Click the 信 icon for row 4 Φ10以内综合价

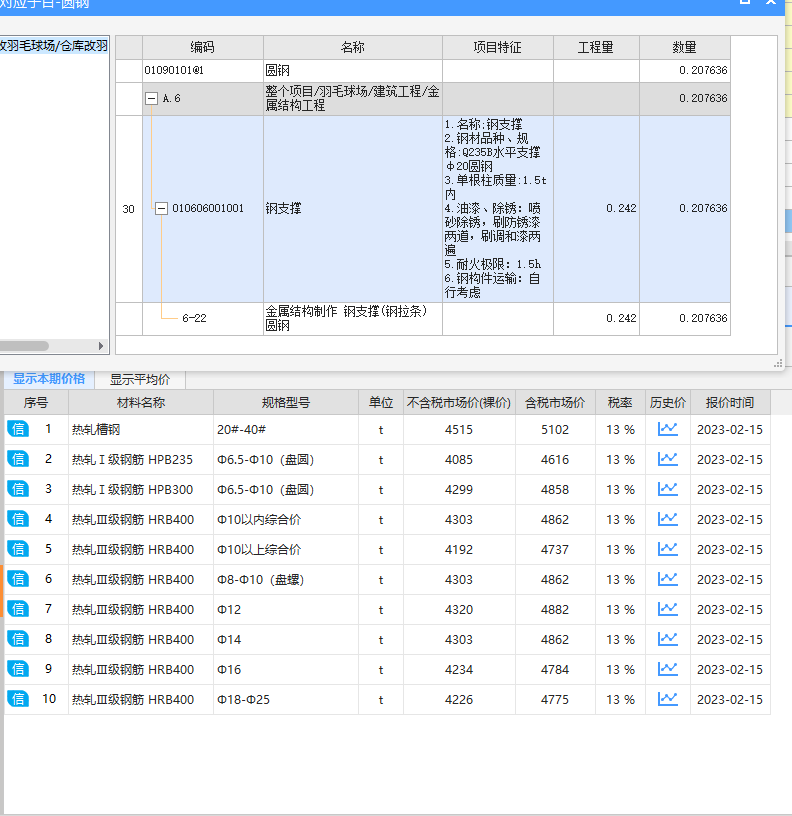[18, 519]
